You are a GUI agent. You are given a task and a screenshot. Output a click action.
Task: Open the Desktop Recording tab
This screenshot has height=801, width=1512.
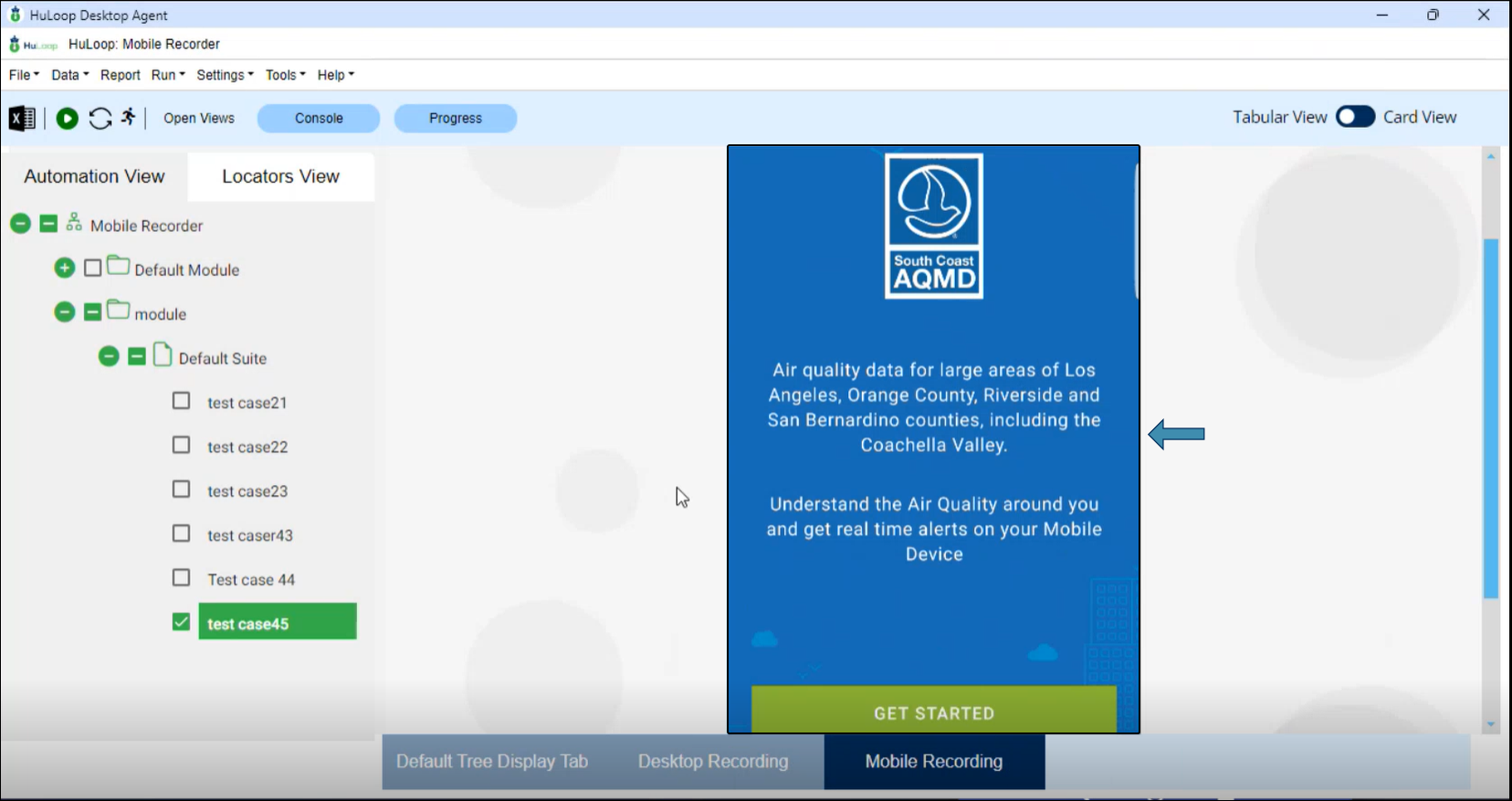pyautogui.click(x=713, y=762)
